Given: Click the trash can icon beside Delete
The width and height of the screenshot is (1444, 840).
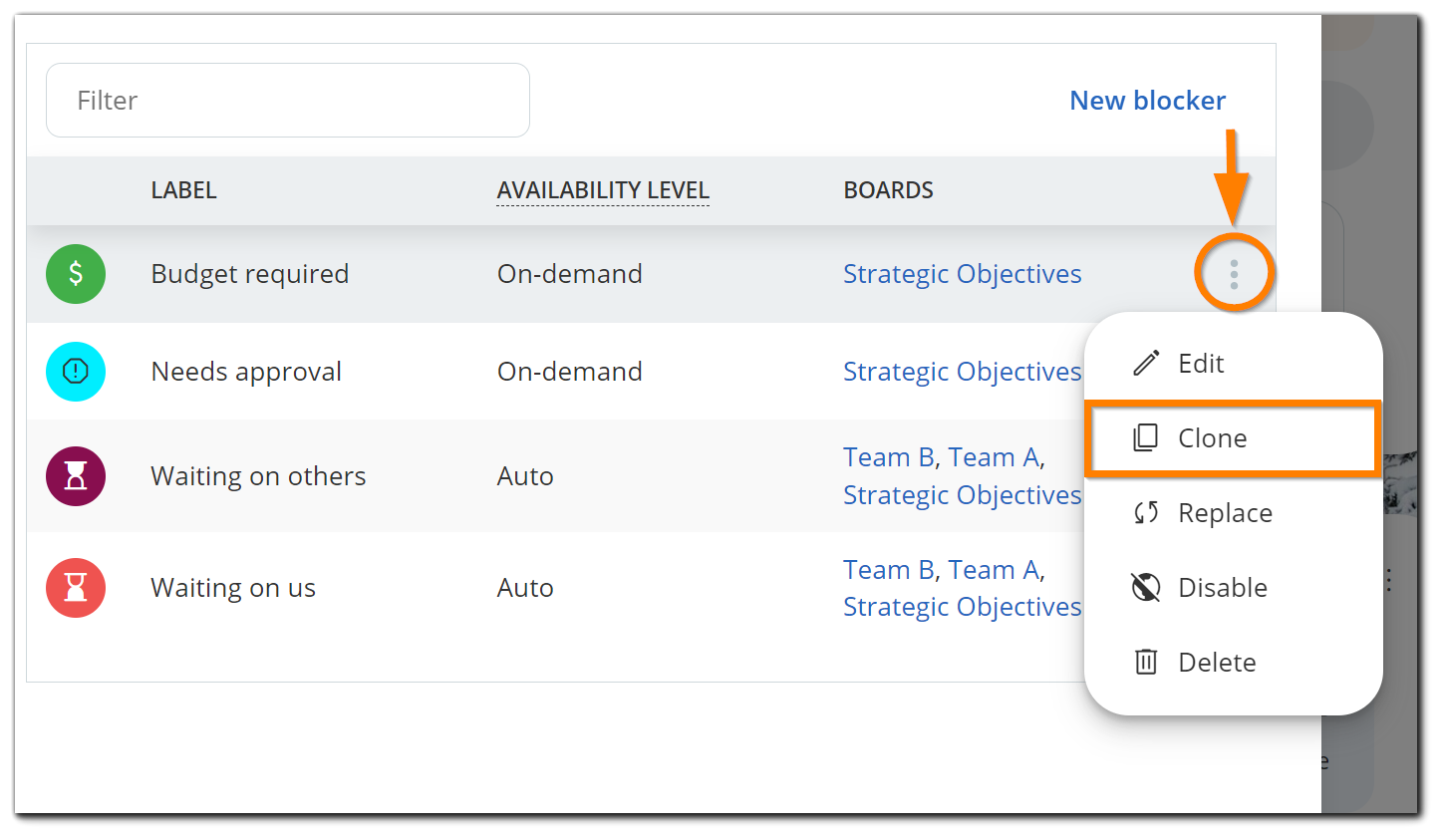Looking at the screenshot, I should [x=1146, y=662].
